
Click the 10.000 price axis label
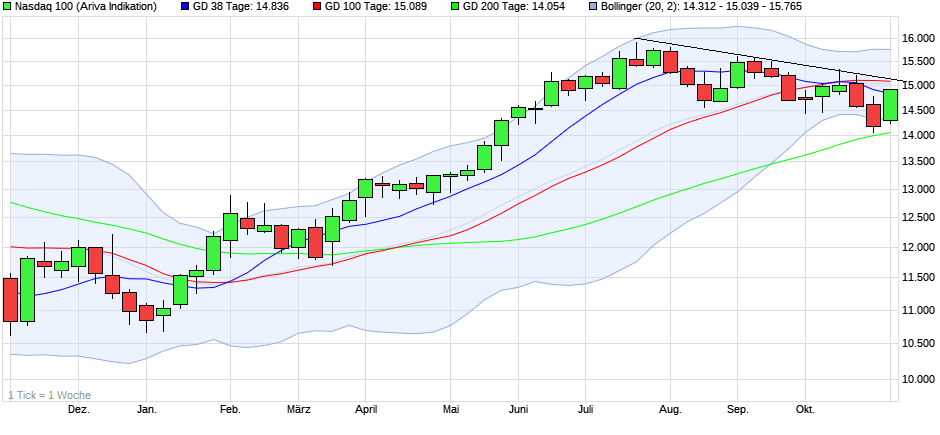[919, 379]
